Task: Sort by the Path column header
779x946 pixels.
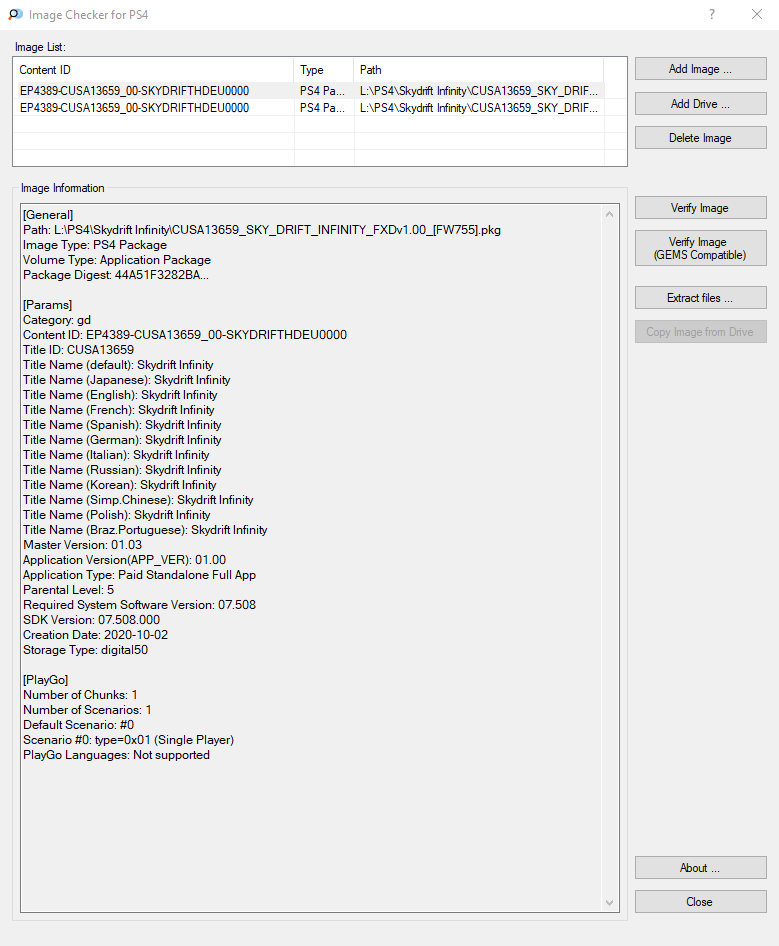Action: tap(479, 70)
